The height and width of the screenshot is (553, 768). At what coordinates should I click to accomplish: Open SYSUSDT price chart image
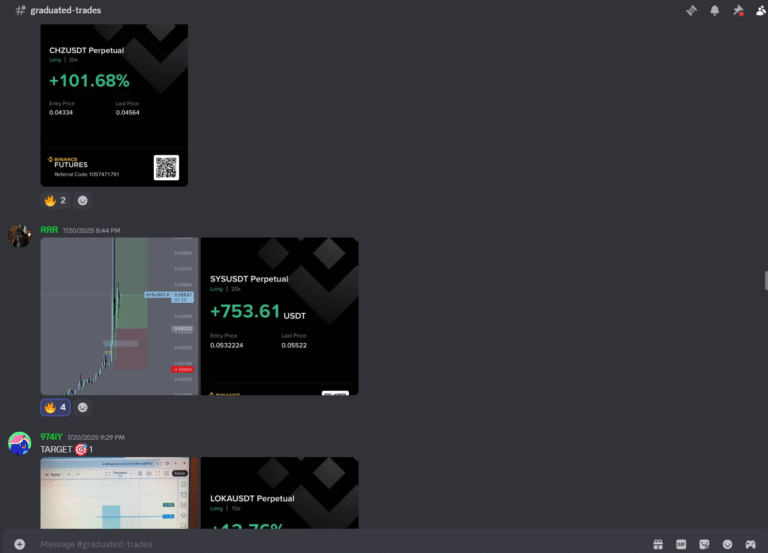point(118,316)
